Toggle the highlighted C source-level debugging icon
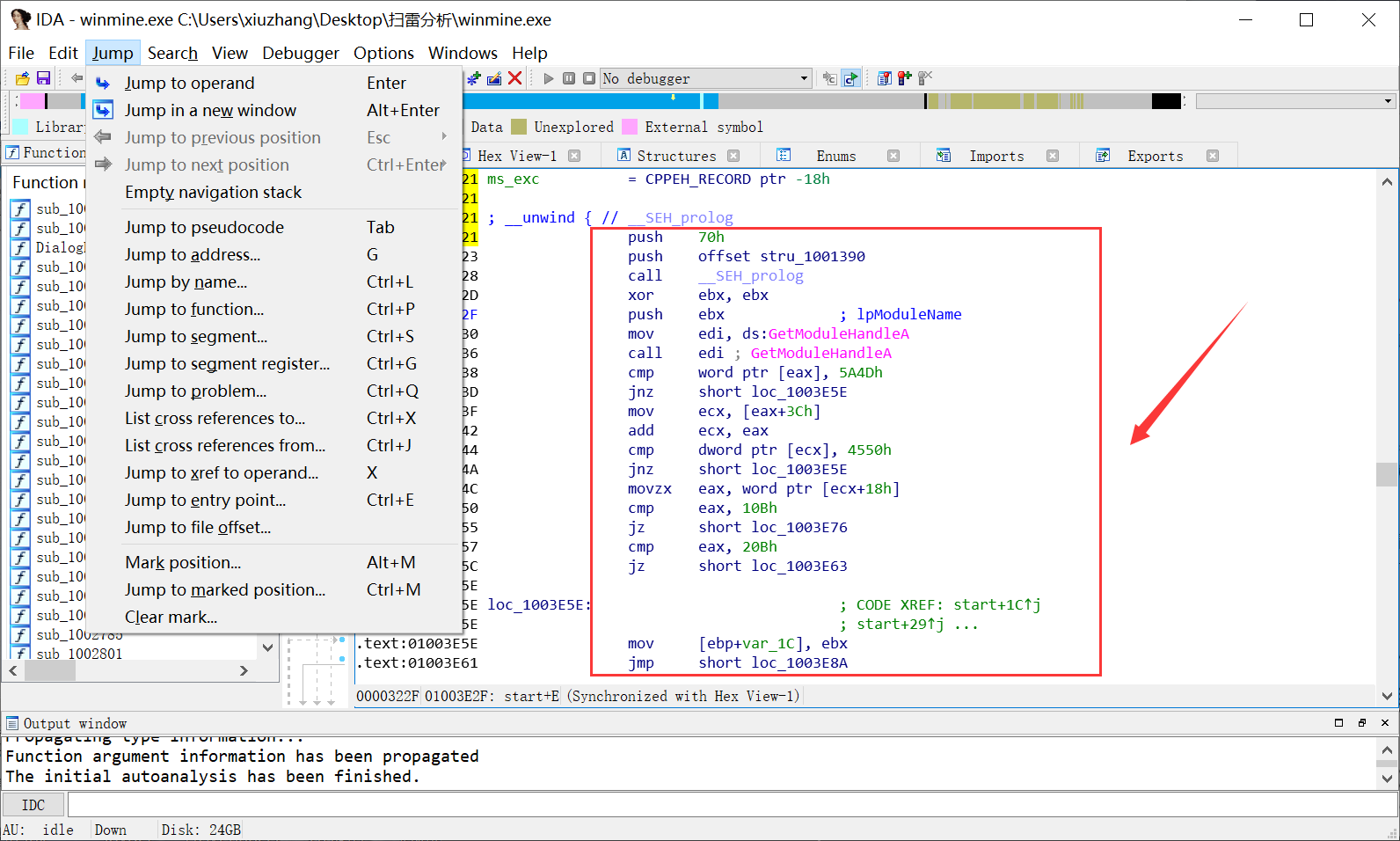Image resolution: width=1400 pixels, height=841 pixels. (850, 78)
